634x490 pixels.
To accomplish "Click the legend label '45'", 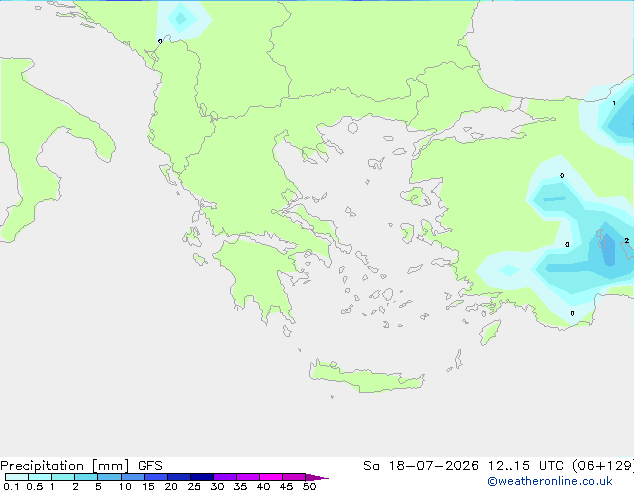I will pos(286,486).
